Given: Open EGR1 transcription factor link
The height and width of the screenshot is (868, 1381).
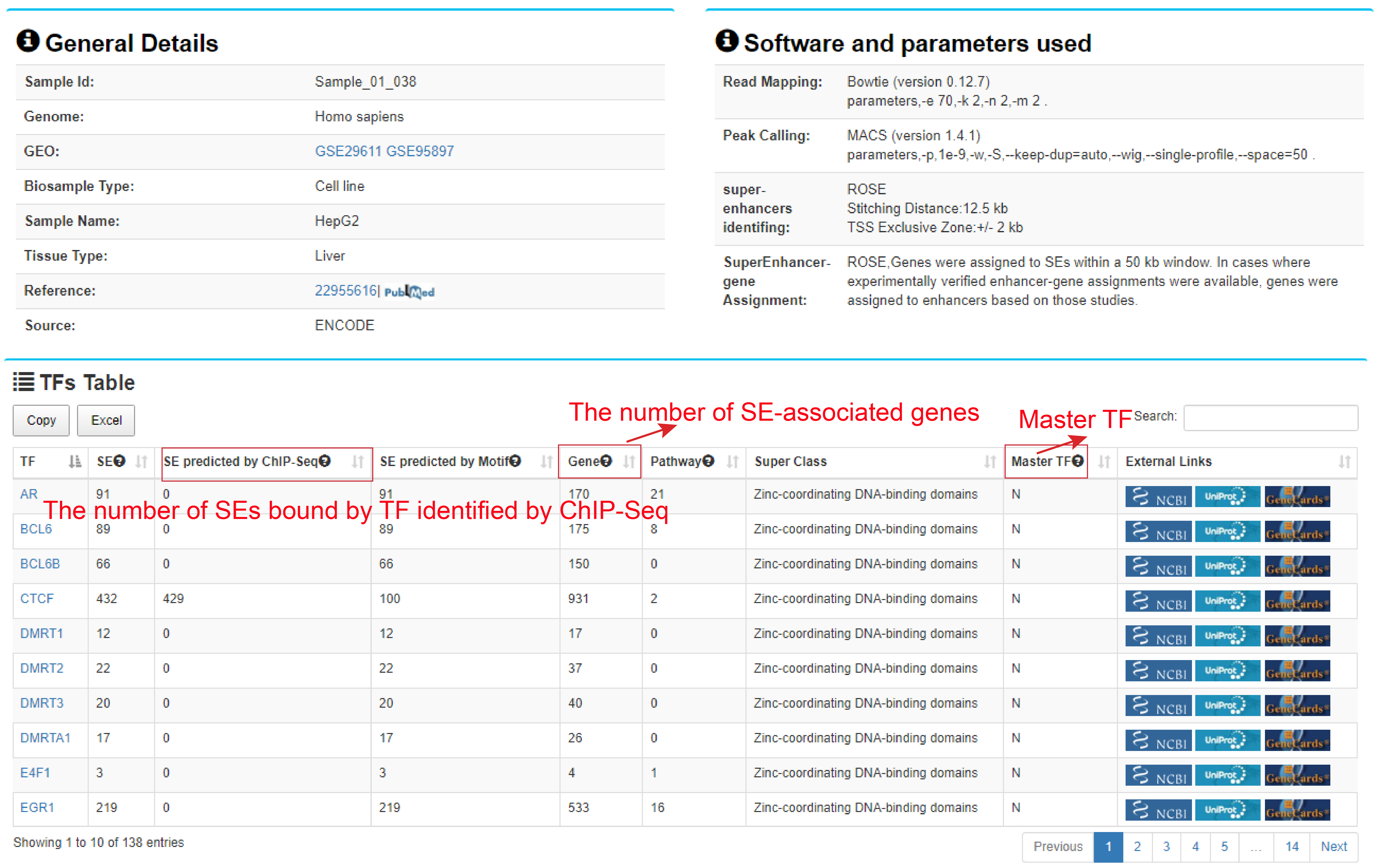Looking at the screenshot, I should [x=37, y=808].
